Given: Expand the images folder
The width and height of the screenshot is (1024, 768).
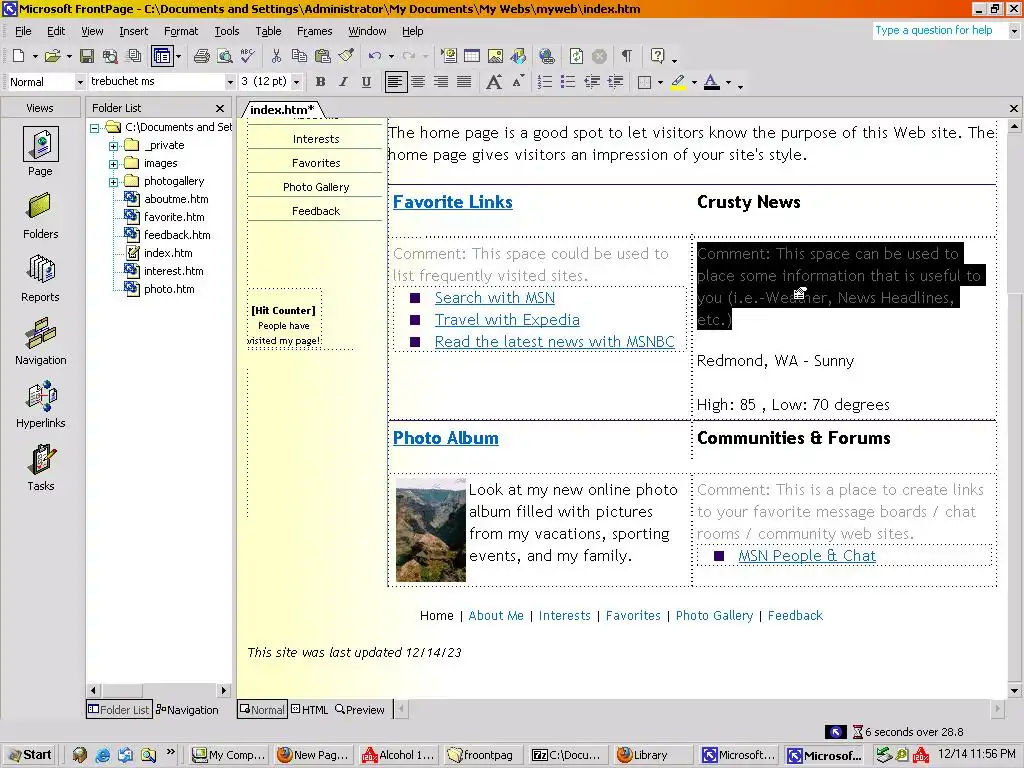Looking at the screenshot, I should click(x=113, y=164).
